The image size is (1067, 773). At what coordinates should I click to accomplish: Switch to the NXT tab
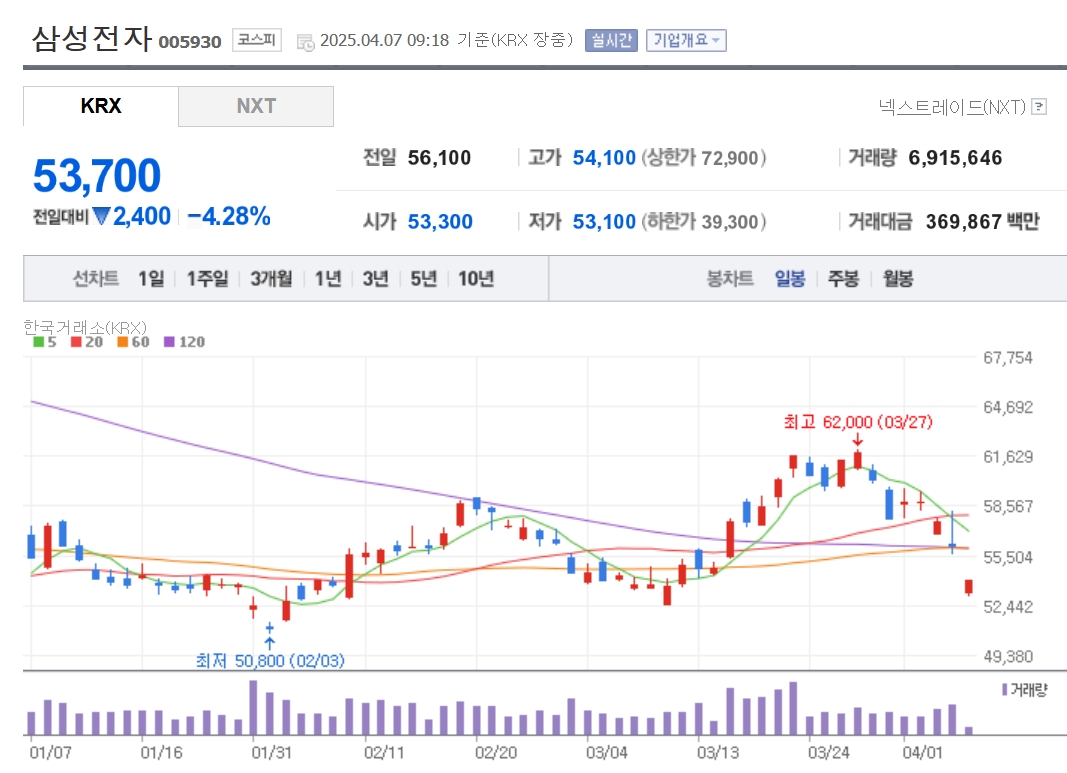coord(256,106)
